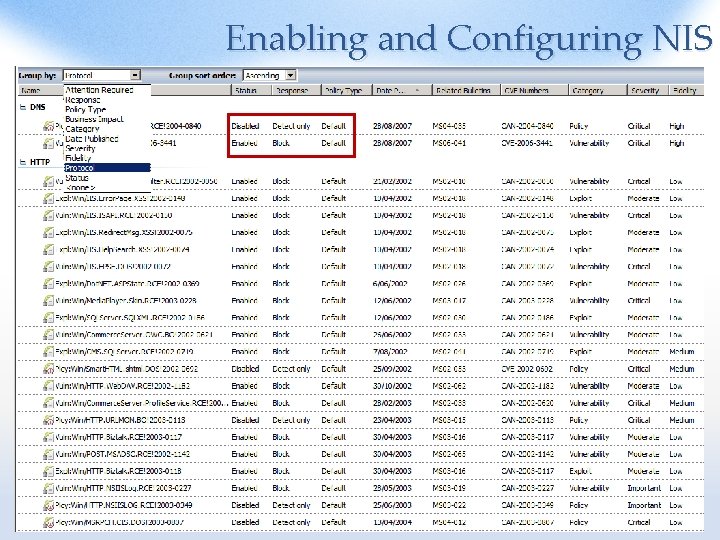Click the icon next to the MediaPlayer.Skin signature
Image resolution: width=720 pixels, height=540 pixels.
[48, 301]
